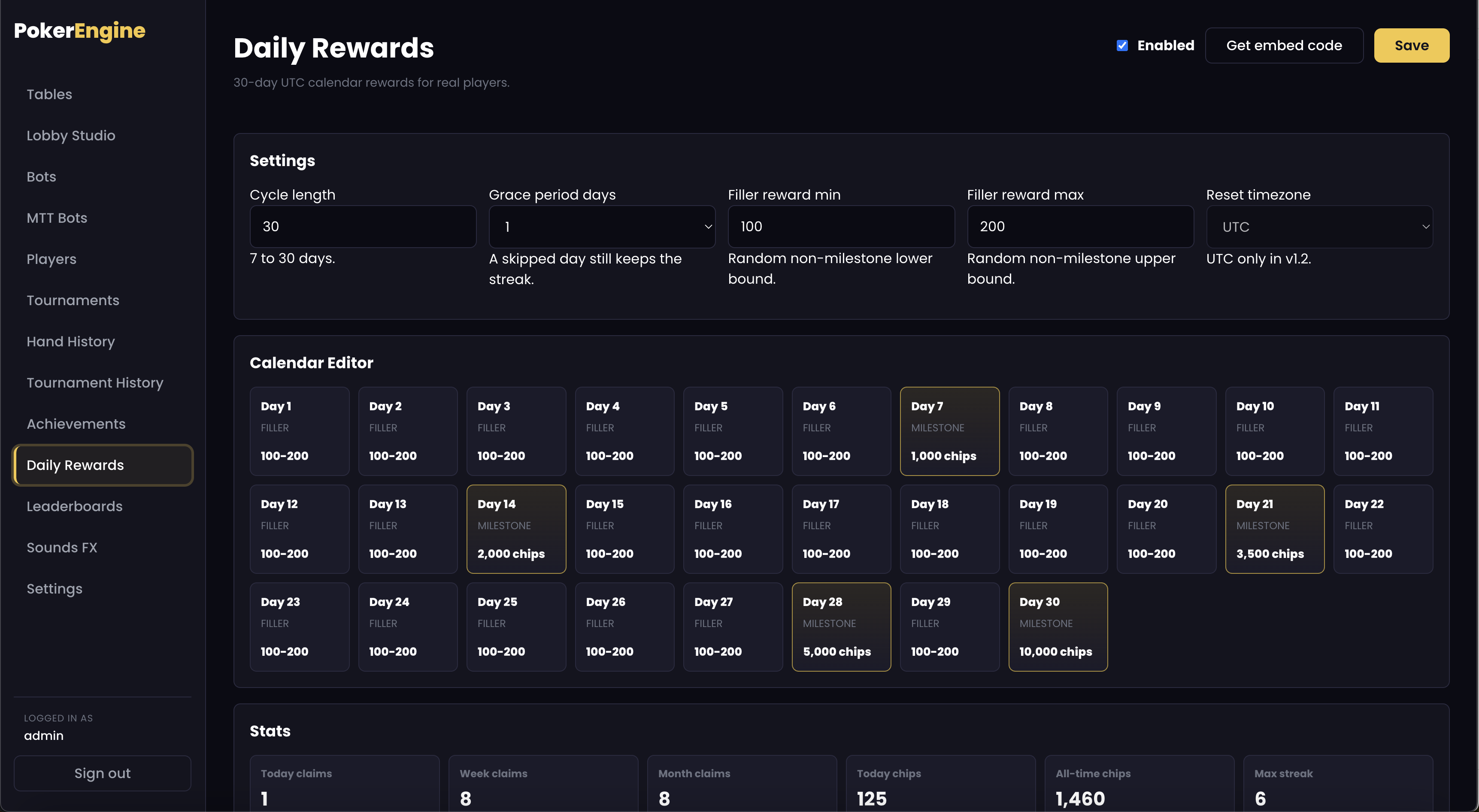Select the Day 24 calendar card

pos(408,627)
